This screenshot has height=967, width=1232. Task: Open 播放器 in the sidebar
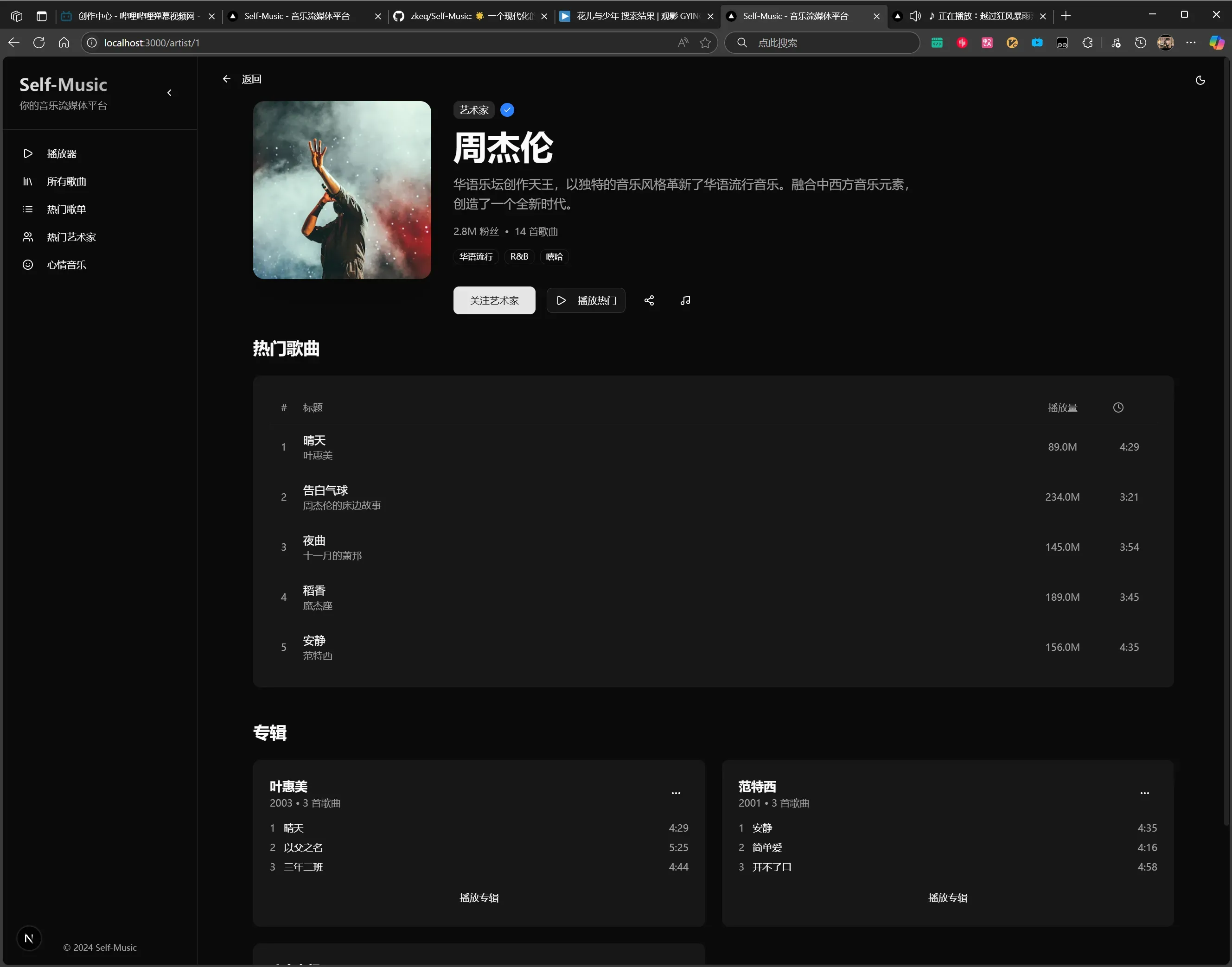click(x=61, y=154)
